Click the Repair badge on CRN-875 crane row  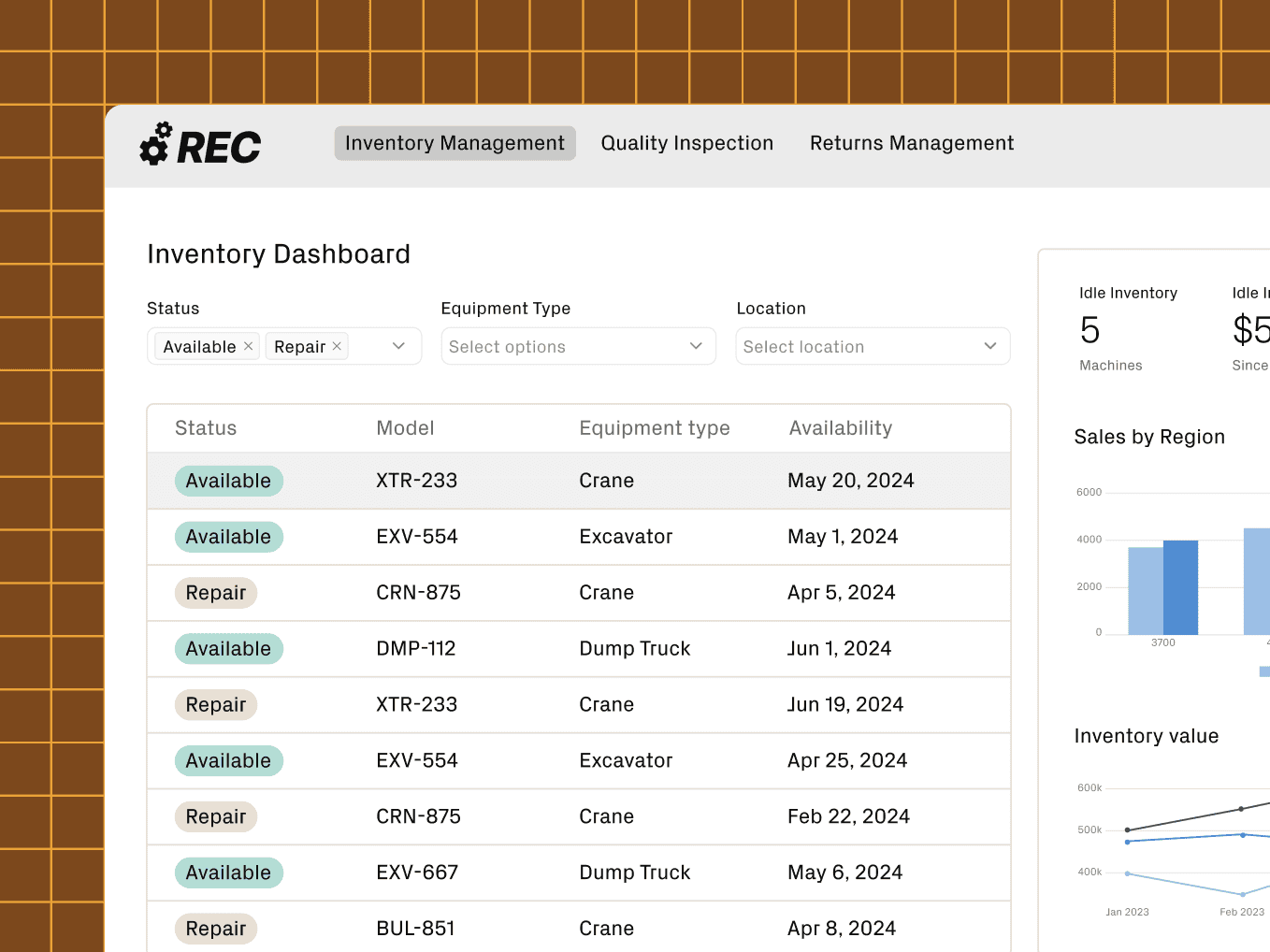(x=216, y=592)
